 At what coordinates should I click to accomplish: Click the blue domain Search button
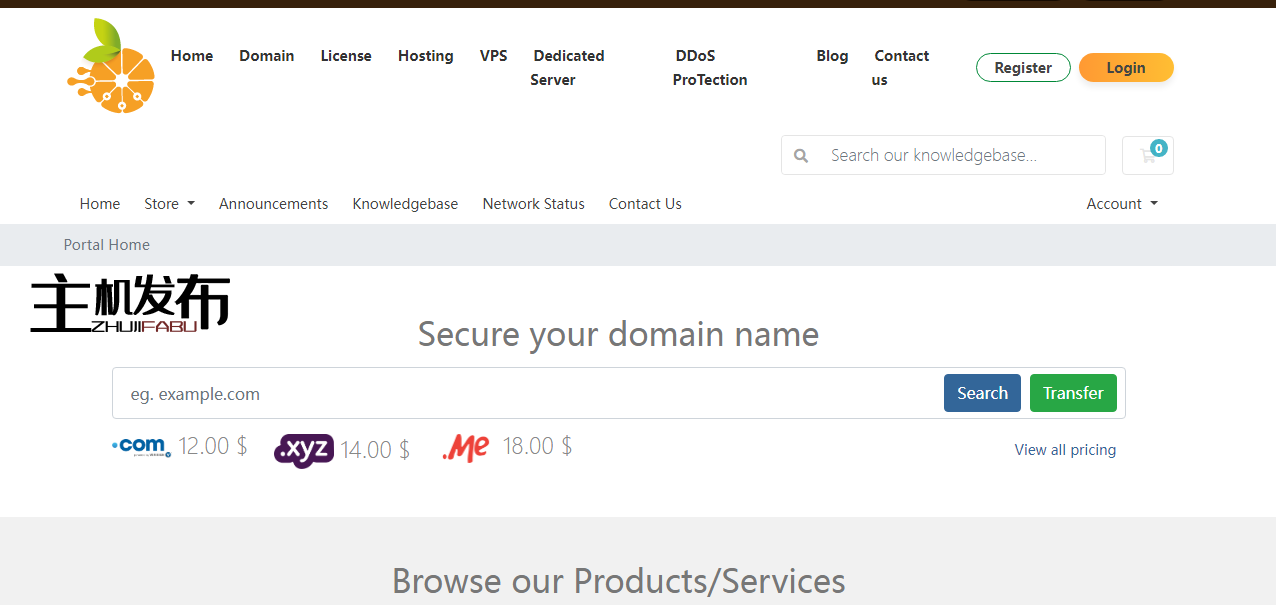pos(982,393)
